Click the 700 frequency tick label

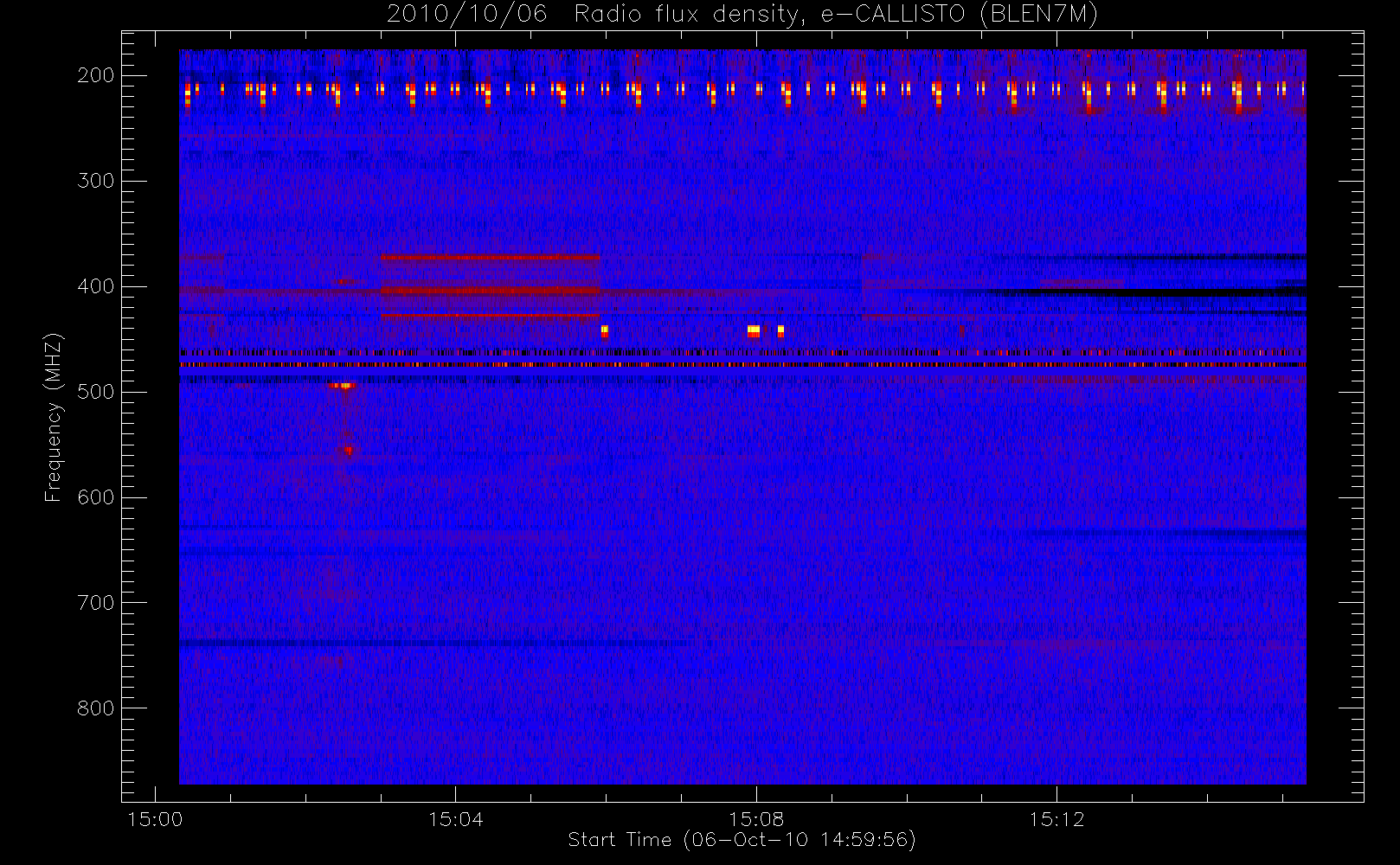95,603
